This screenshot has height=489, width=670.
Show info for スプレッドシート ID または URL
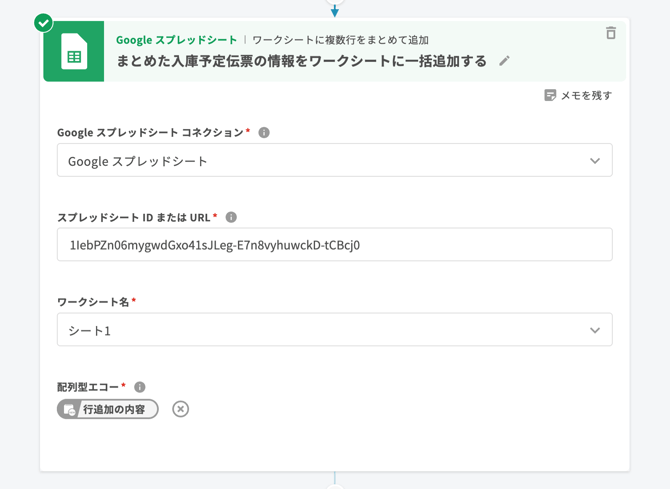231,217
